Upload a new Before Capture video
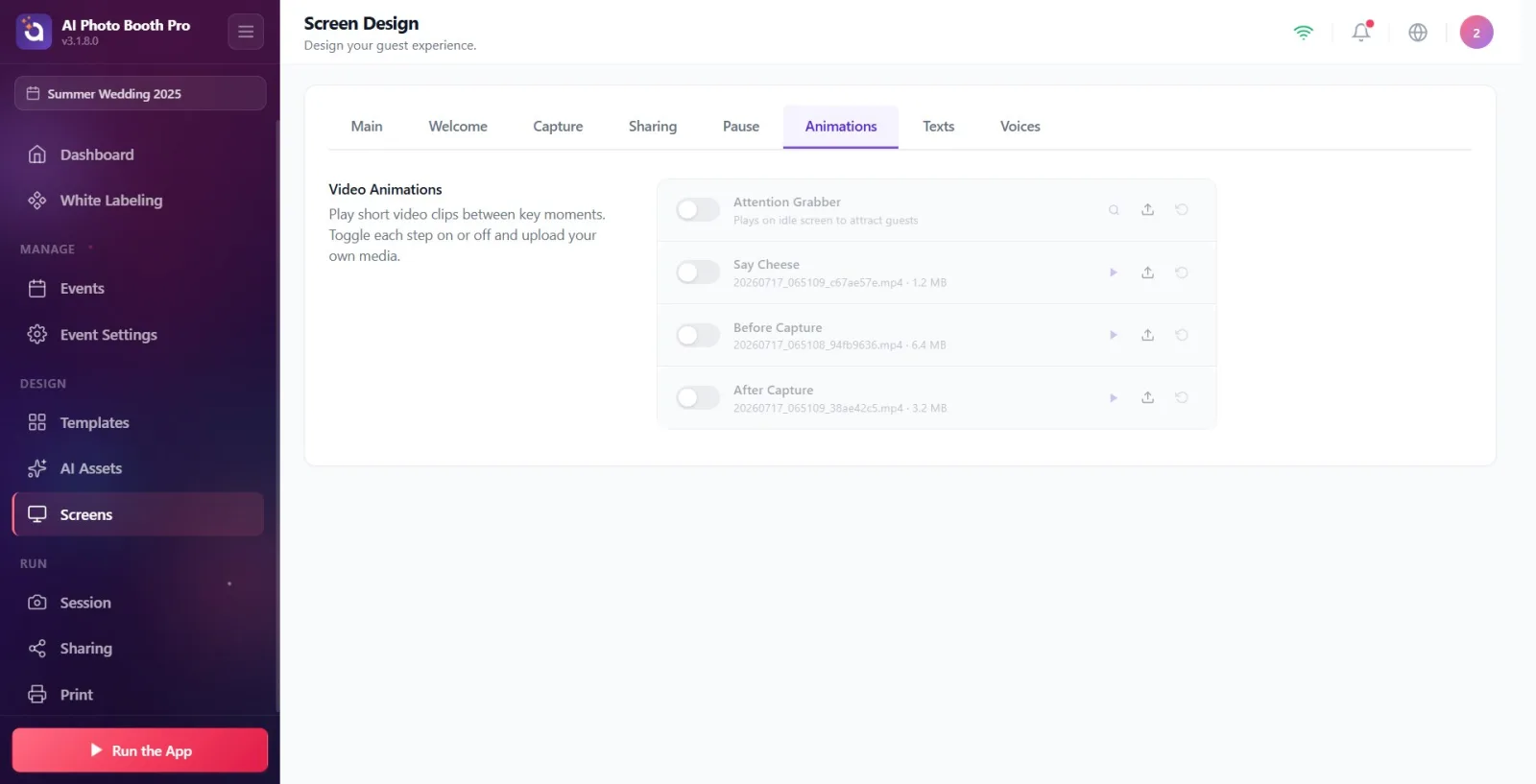This screenshot has width=1536, height=784. pyautogui.click(x=1147, y=335)
